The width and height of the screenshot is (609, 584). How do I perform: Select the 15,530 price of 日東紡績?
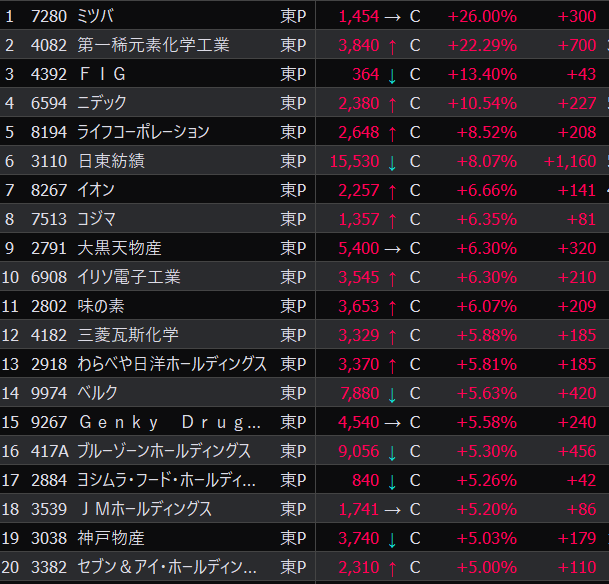click(353, 161)
